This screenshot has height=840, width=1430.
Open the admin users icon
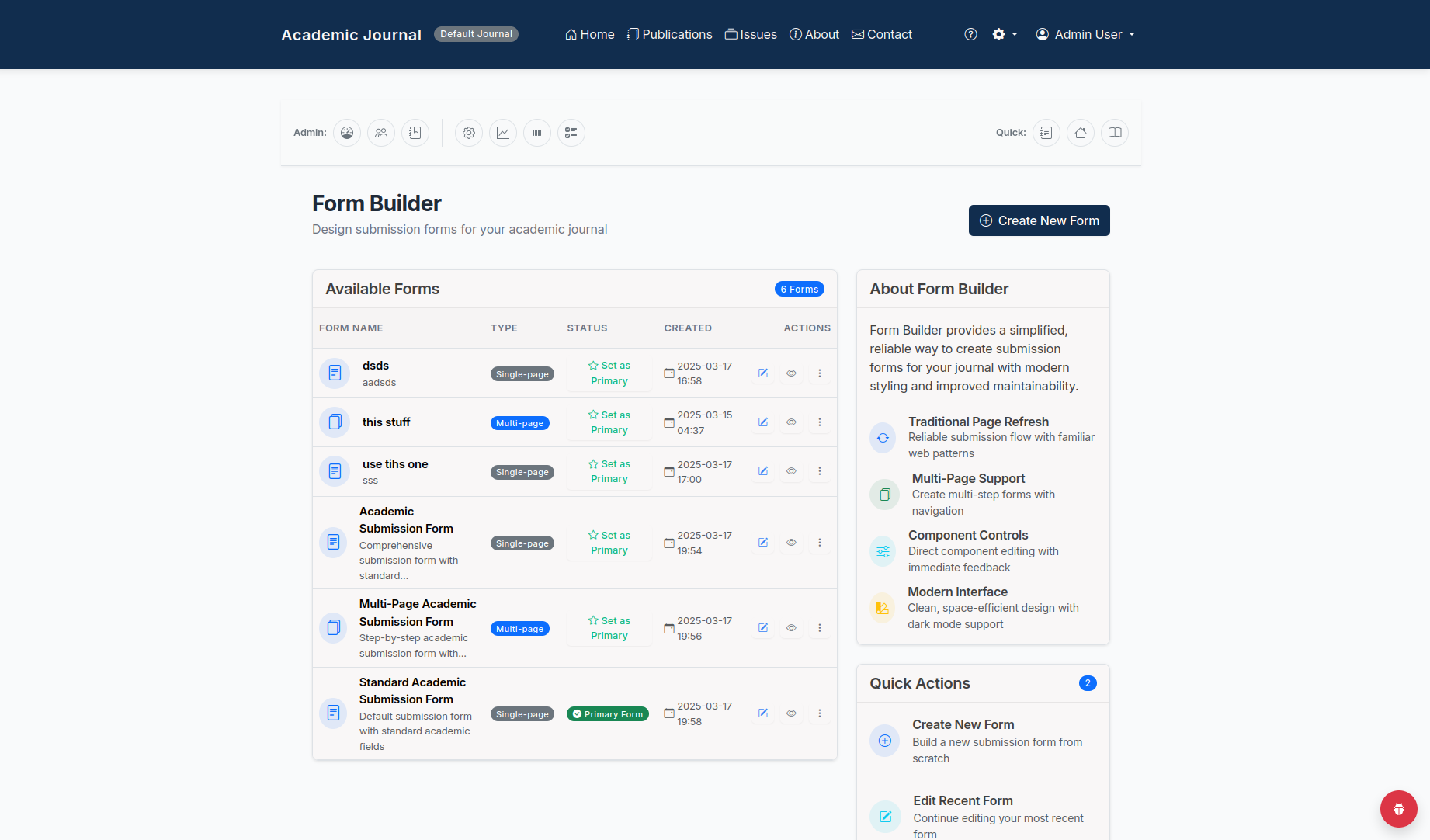pos(381,133)
